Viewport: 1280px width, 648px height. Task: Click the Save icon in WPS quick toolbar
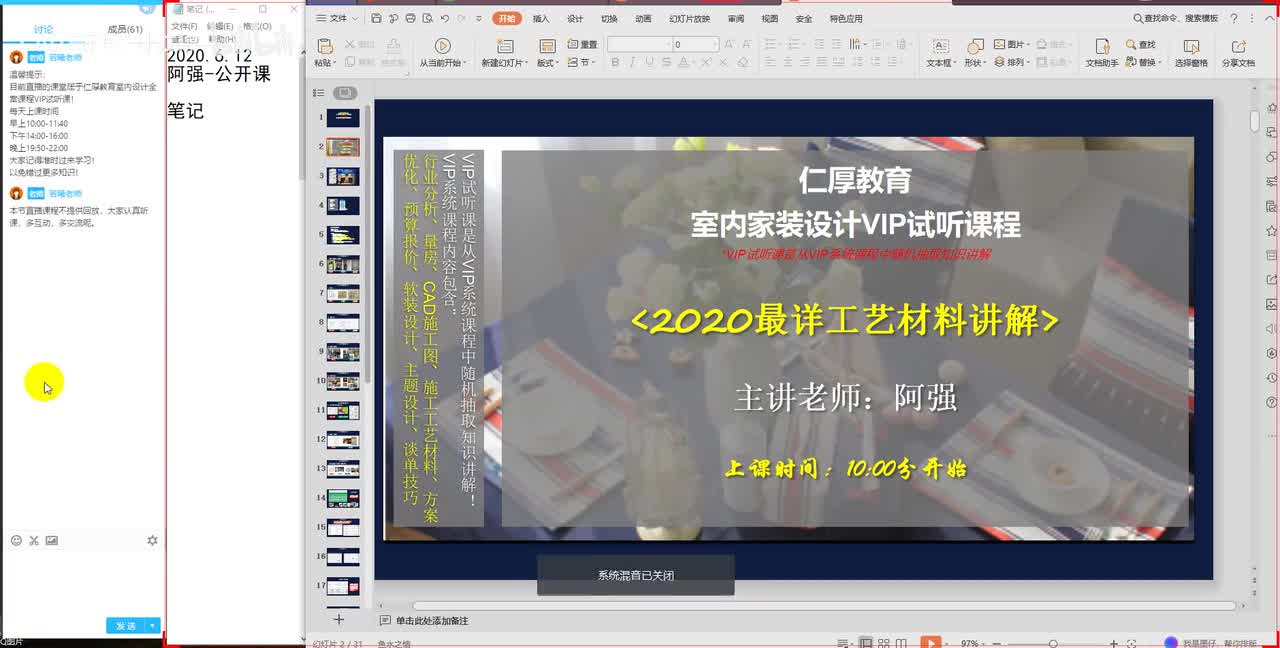click(375, 18)
